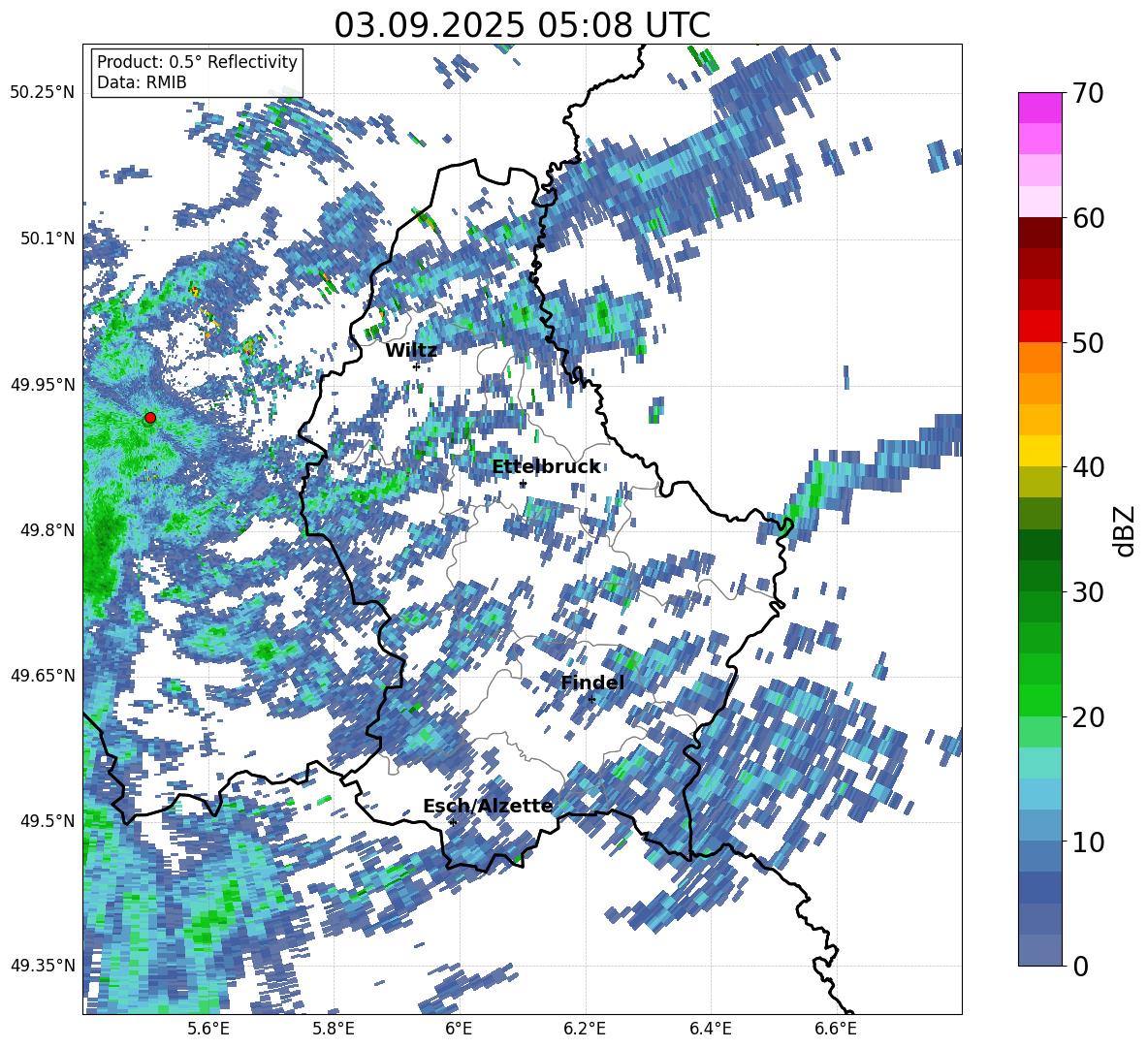
Task: Click the 49.35°N latitude label
Action: 43,966
